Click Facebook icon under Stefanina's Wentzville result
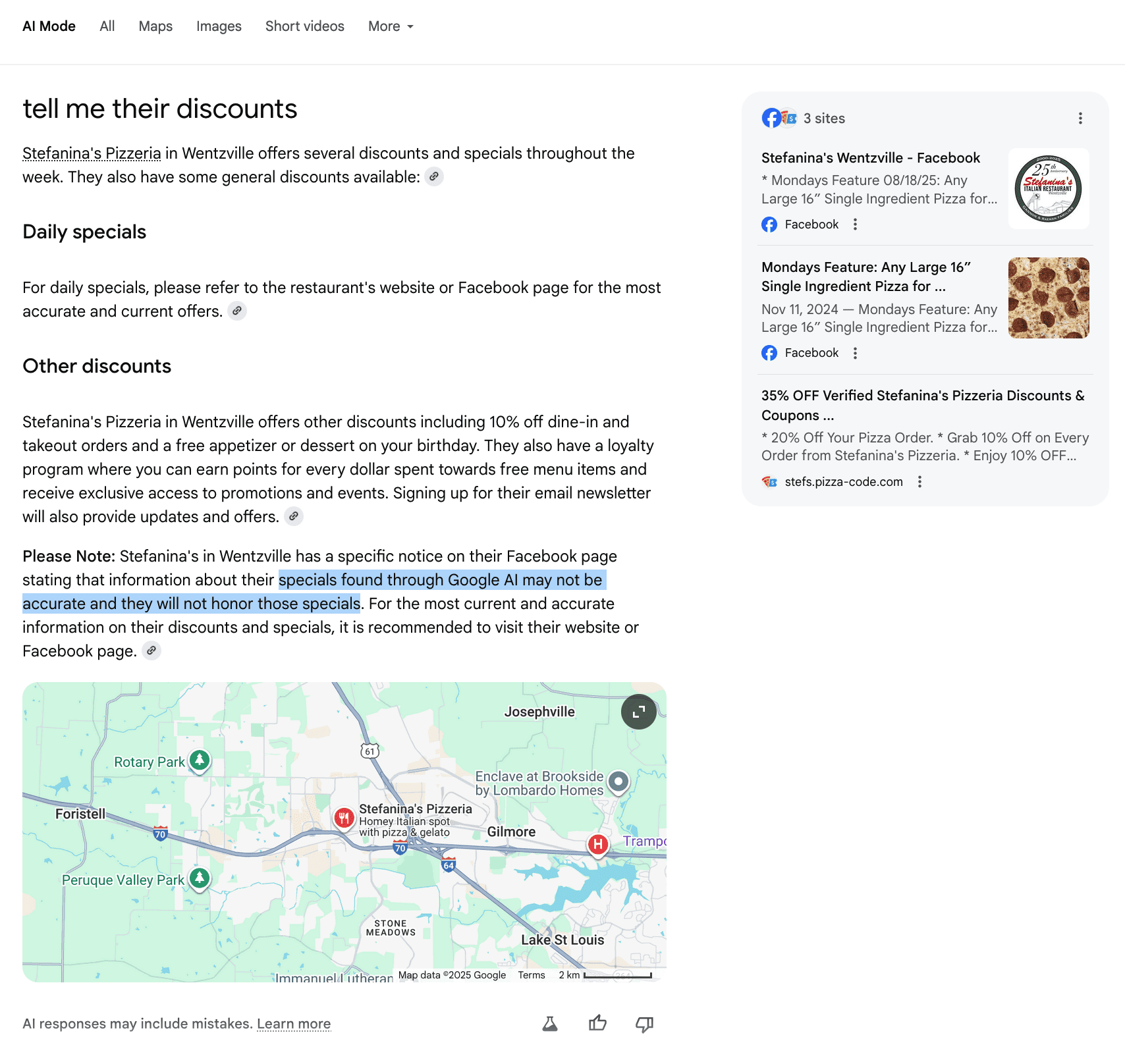Viewport: 1125px width, 1064px height. (769, 225)
